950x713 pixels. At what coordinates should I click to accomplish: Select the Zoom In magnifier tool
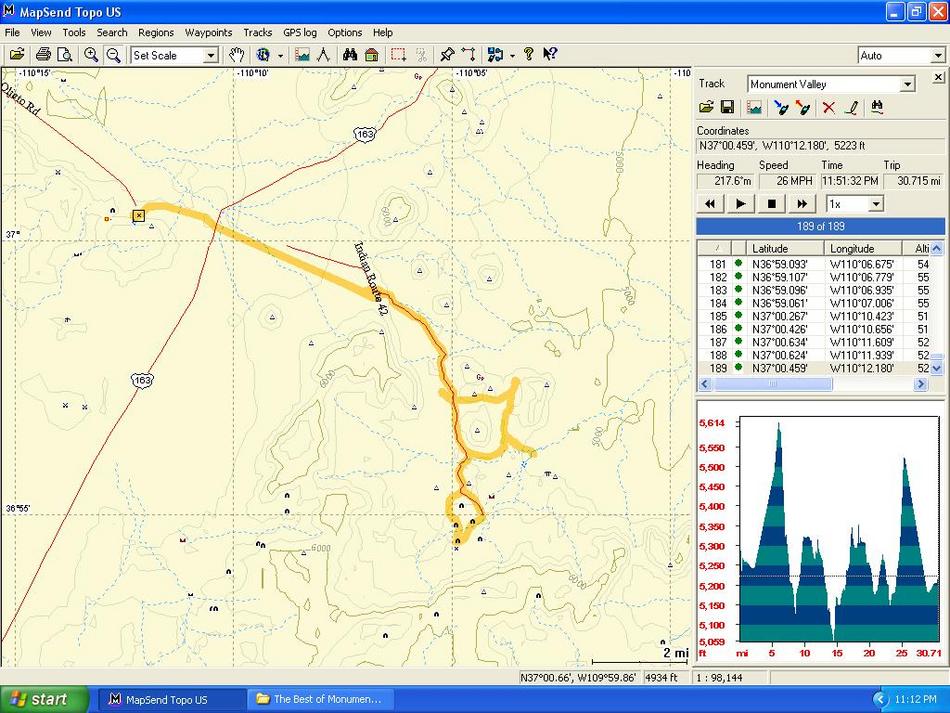(91, 55)
